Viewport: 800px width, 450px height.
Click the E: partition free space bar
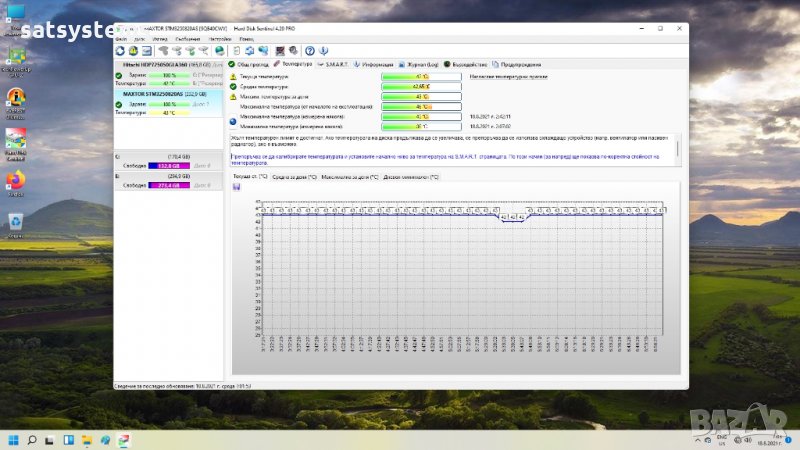point(167,185)
